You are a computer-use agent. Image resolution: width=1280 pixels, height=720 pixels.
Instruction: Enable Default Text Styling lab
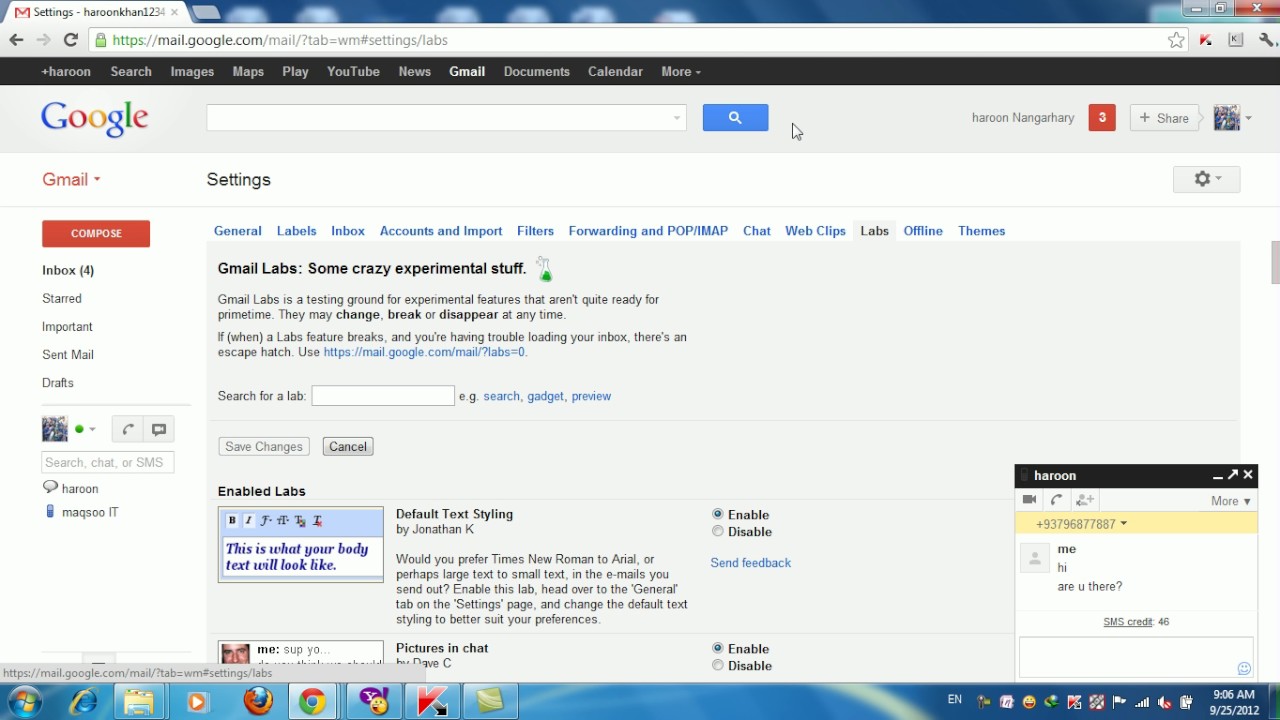tap(717, 514)
